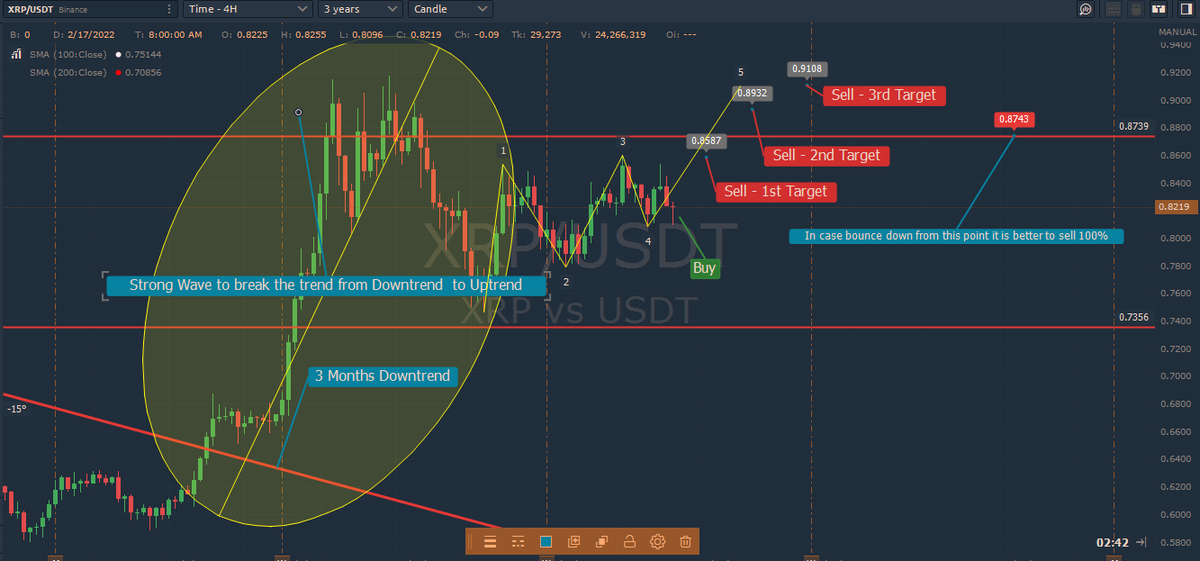The width and height of the screenshot is (1200, 561).
Task: Click the Elliott wave label 1
Action: pyautogui.click(x=504, y=150)
